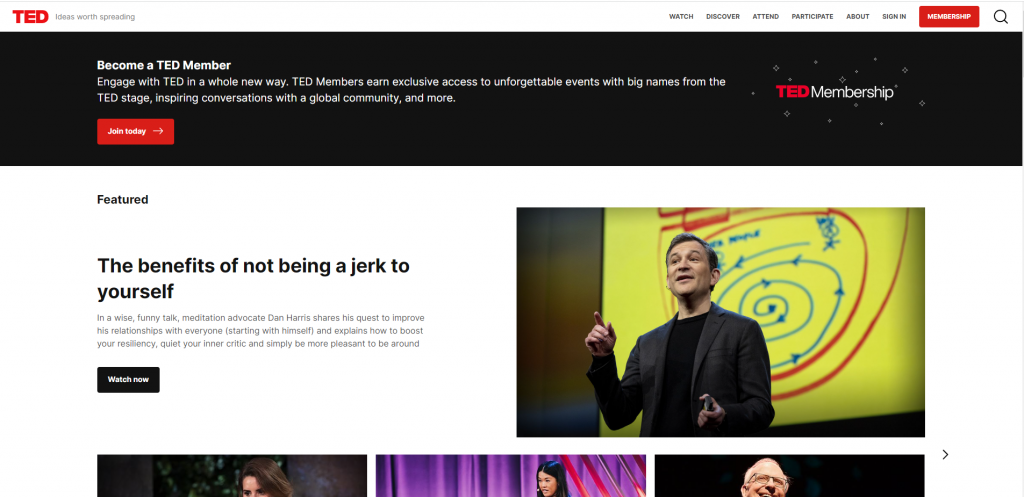
Task: Click the SIGN IN link
Action: pos(894,17)
